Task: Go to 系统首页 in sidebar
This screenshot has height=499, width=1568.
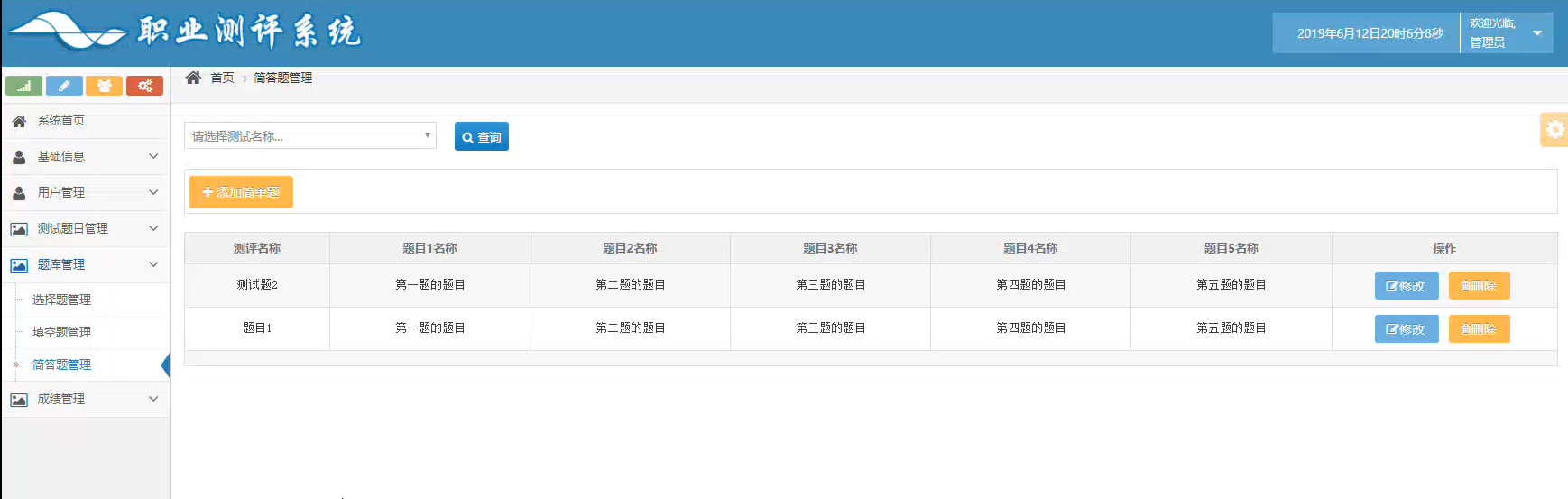Action: tap(85, 121)
